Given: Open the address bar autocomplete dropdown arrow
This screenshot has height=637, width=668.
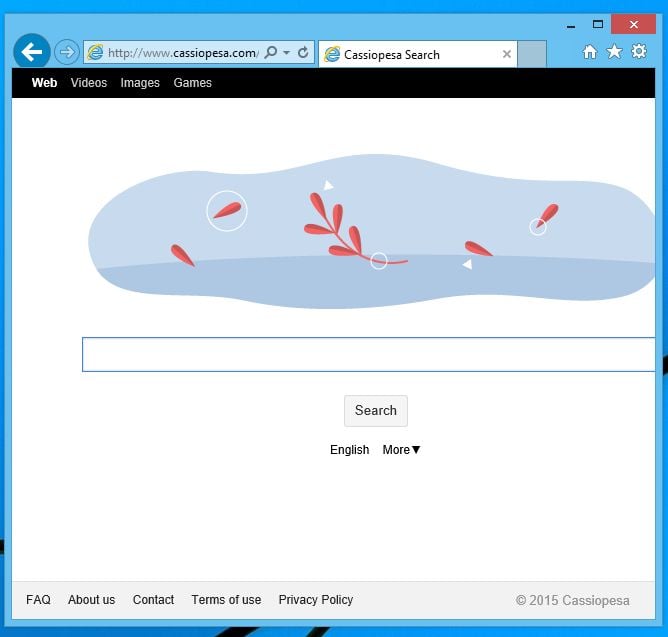Looking at the screenshot, I should (x=287, y=52).
